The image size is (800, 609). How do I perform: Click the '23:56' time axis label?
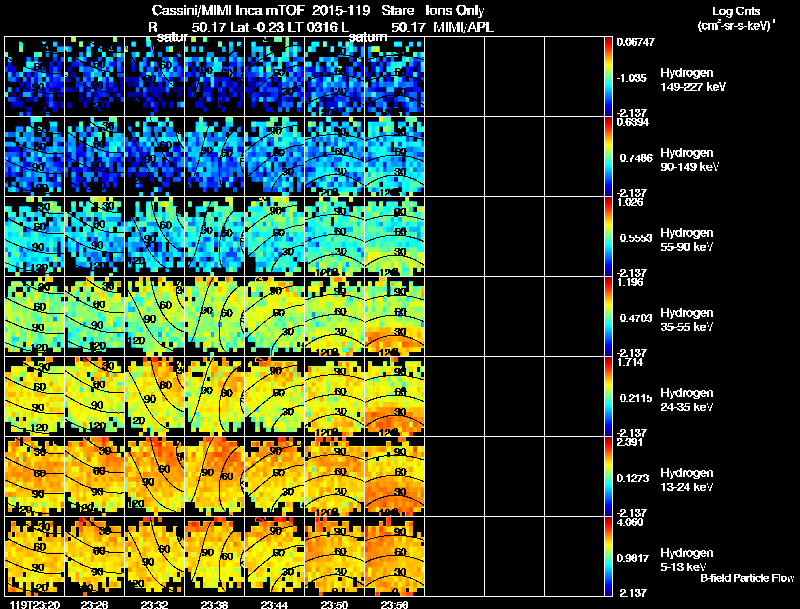click(x=394, y=604)
